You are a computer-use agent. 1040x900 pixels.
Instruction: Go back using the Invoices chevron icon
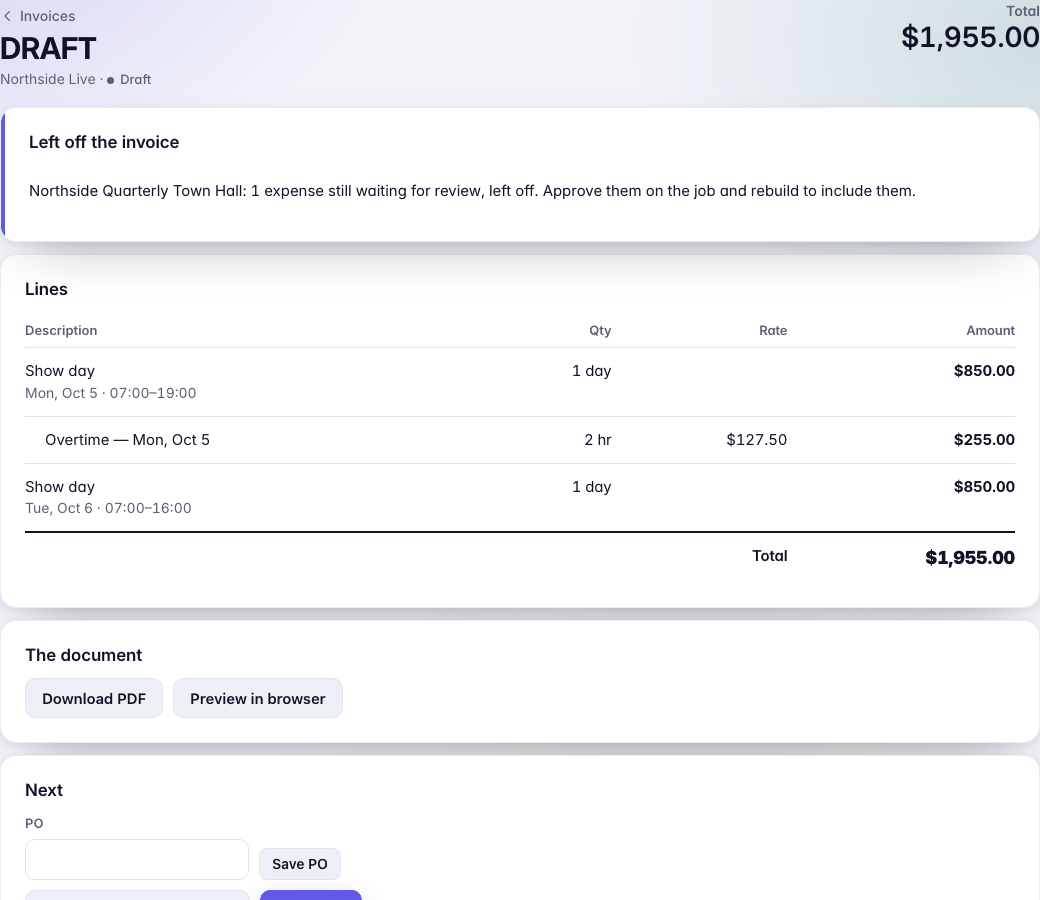7,16
